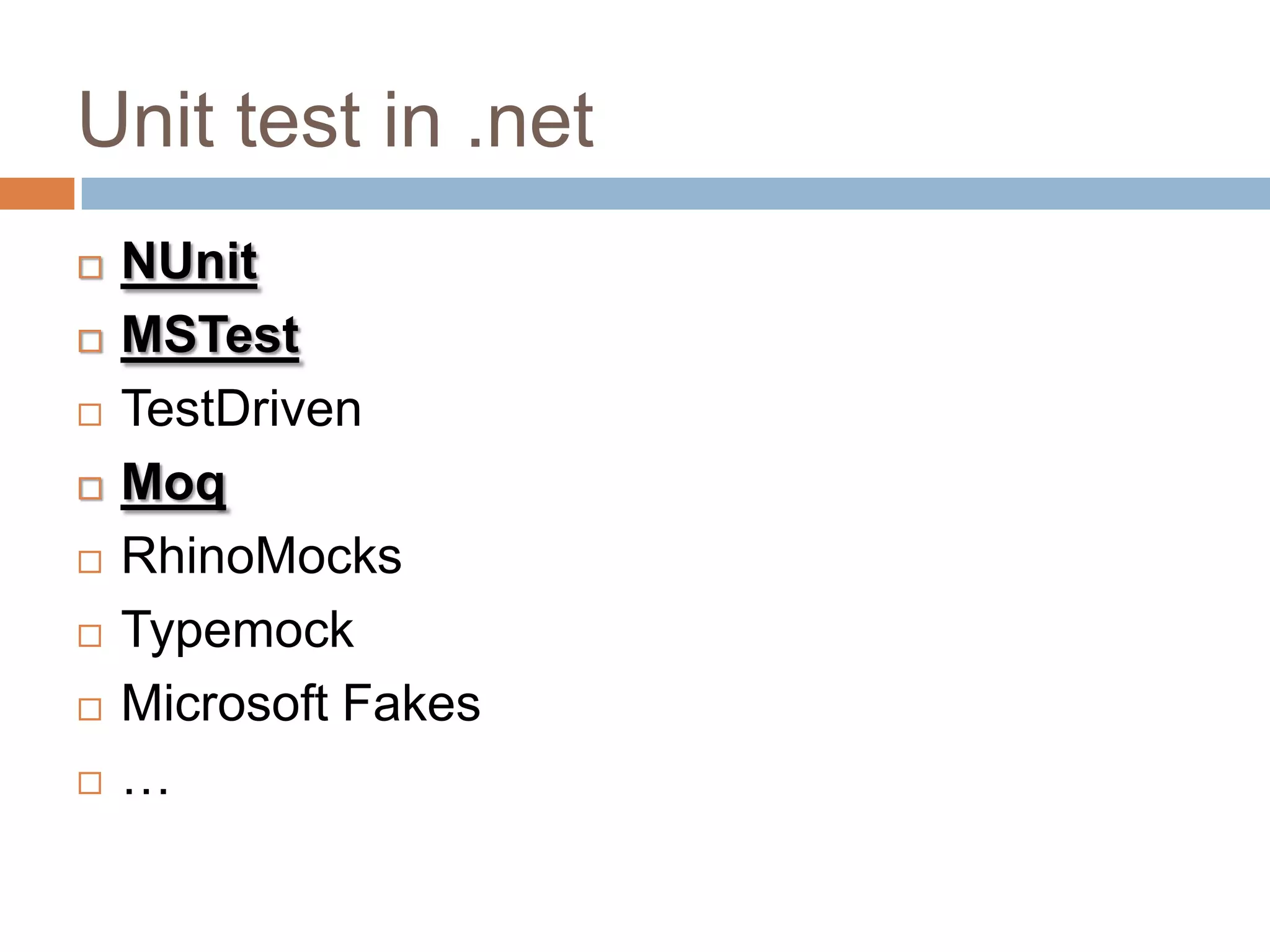Image resolution: width=1270 pixels, height=952 pixels.
Task: Select the Microsoft Fakes list item
Action: [x=301, y=703]
